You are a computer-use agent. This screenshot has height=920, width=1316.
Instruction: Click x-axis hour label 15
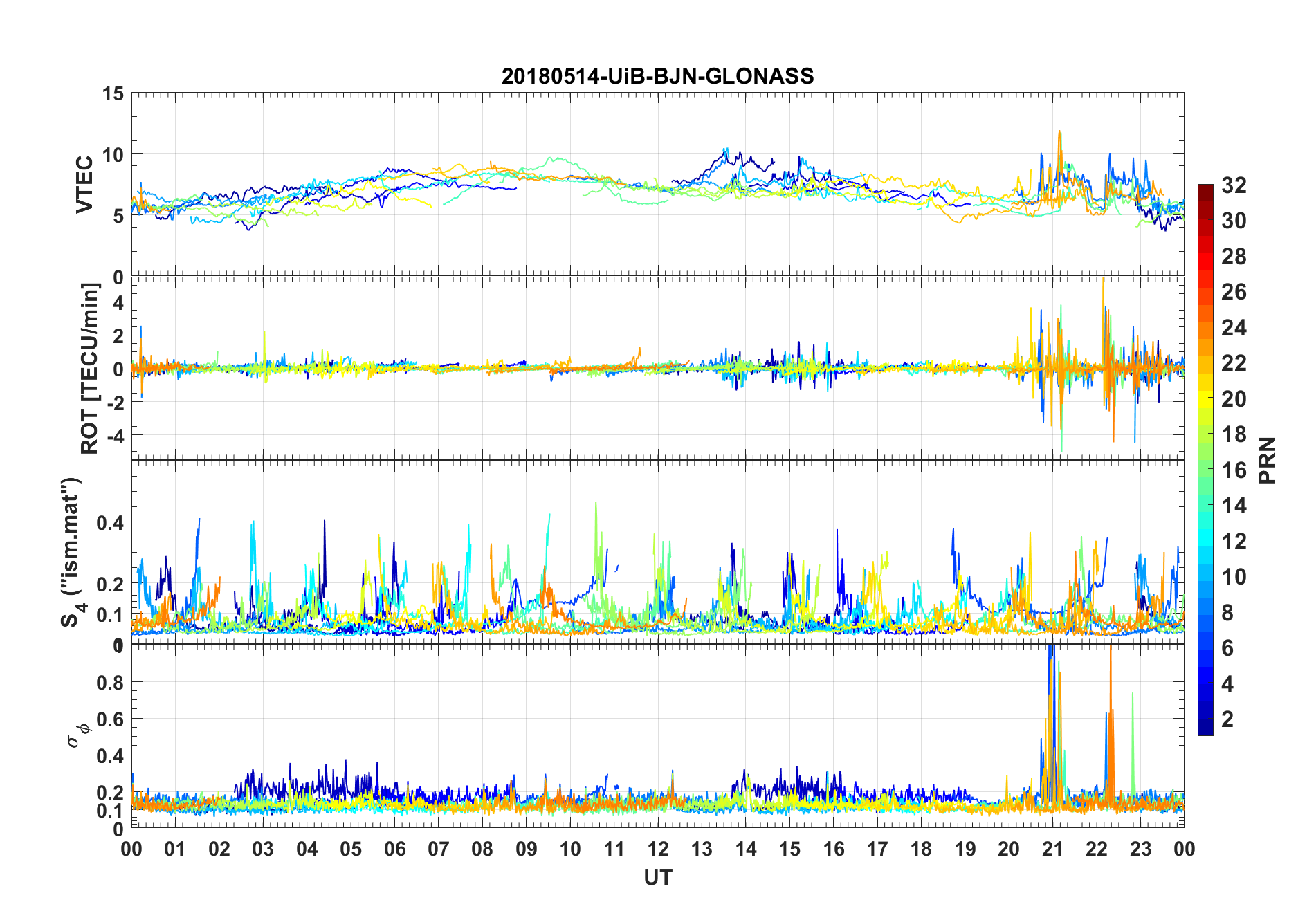point(789,849)
